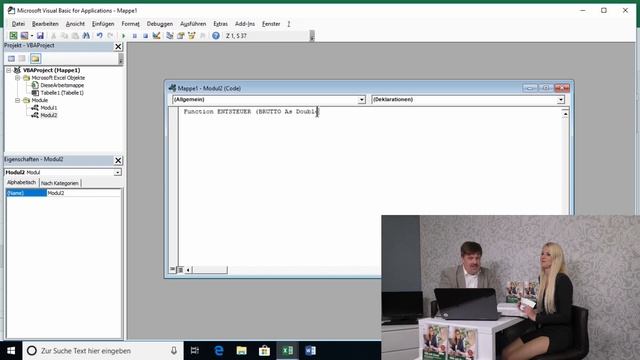This screenshot has height=360, width=640.
Task: Open the Fenster menu
Action: (271, 24)
